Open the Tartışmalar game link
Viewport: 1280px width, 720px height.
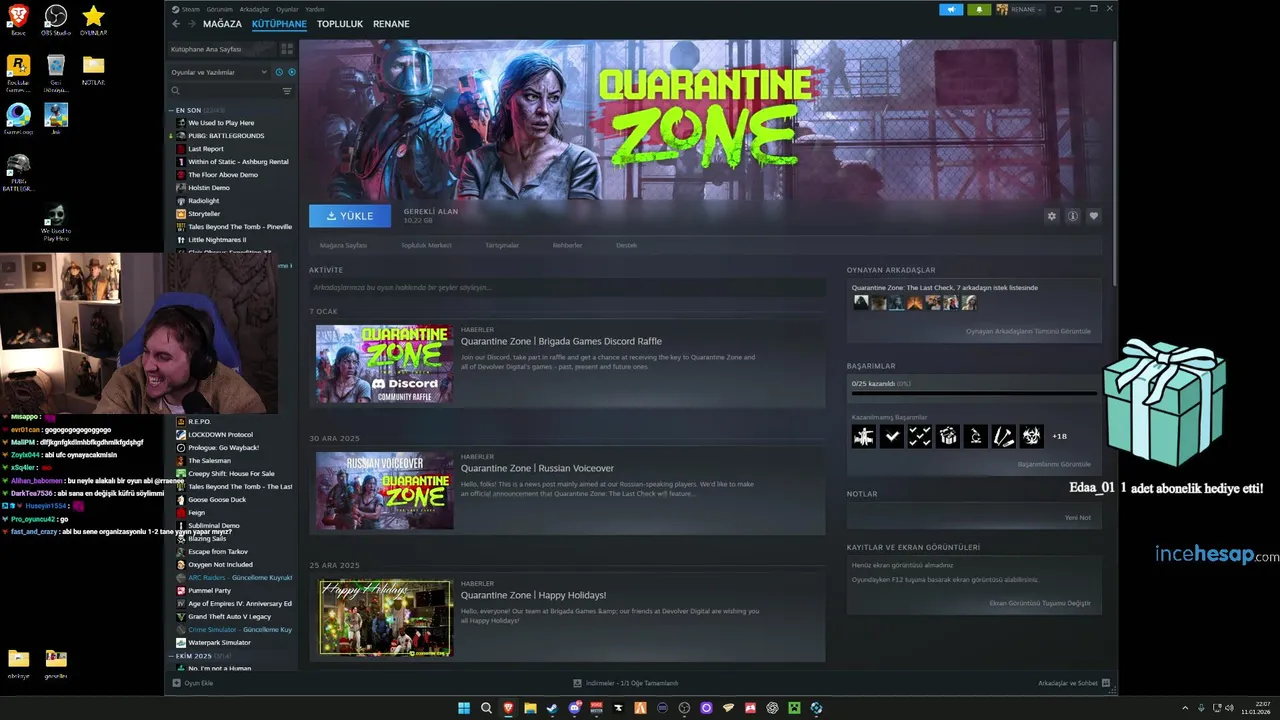click(x=502, y=245)
